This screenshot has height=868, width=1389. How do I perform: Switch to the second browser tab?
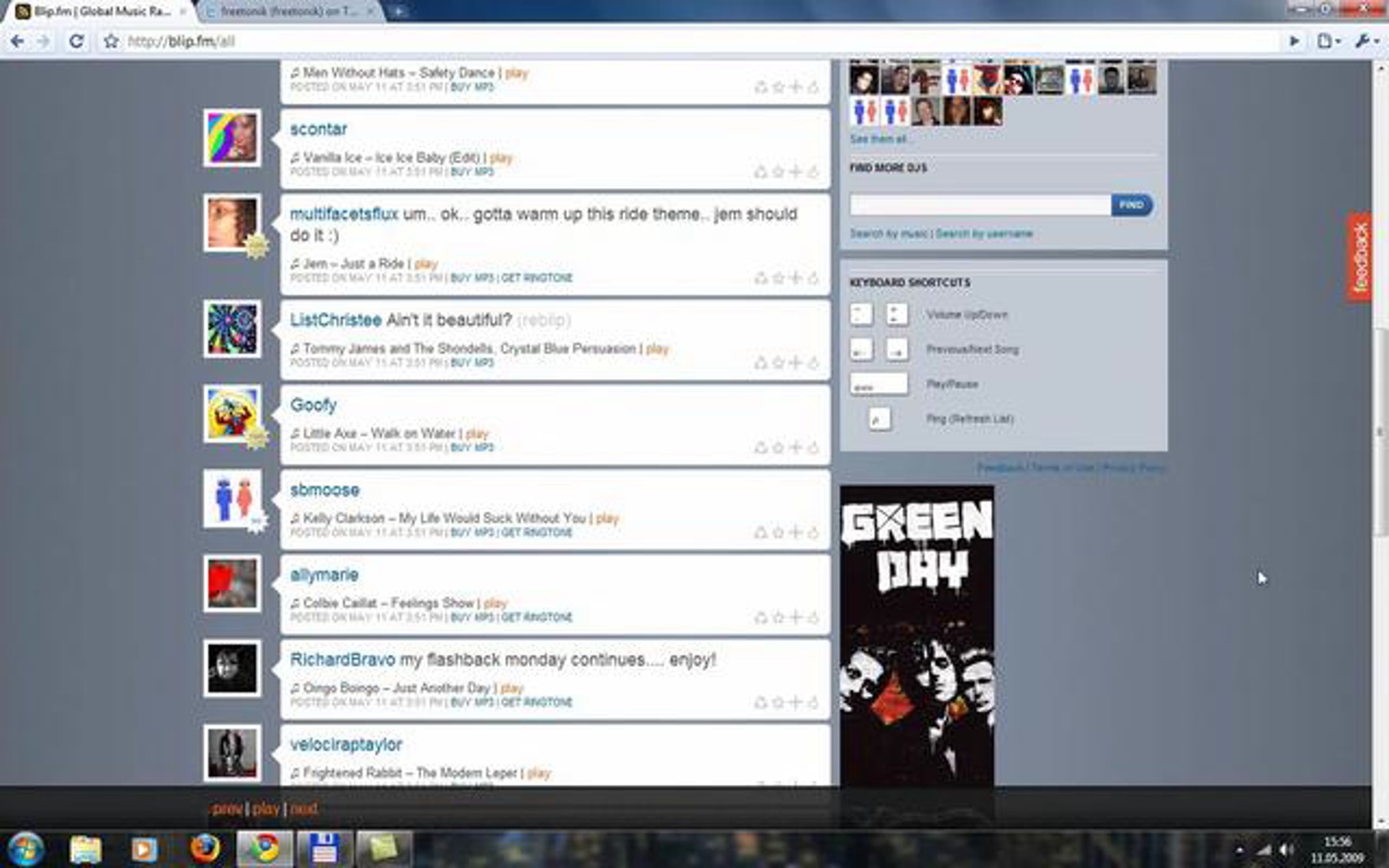tap(289, 11)
